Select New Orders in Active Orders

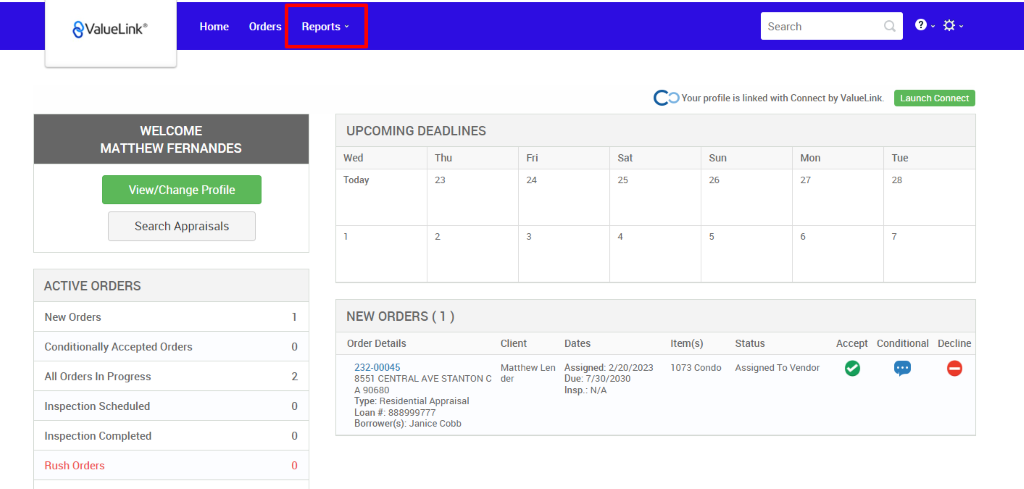171,317
